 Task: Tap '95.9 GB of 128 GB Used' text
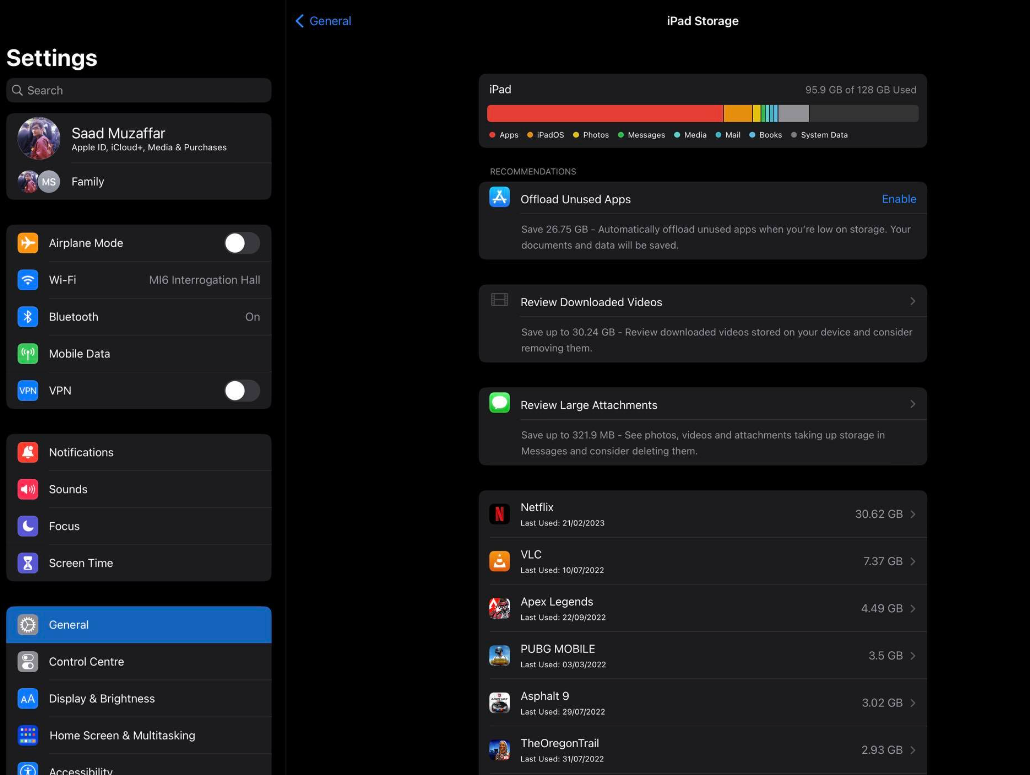[x=861, y=90]
